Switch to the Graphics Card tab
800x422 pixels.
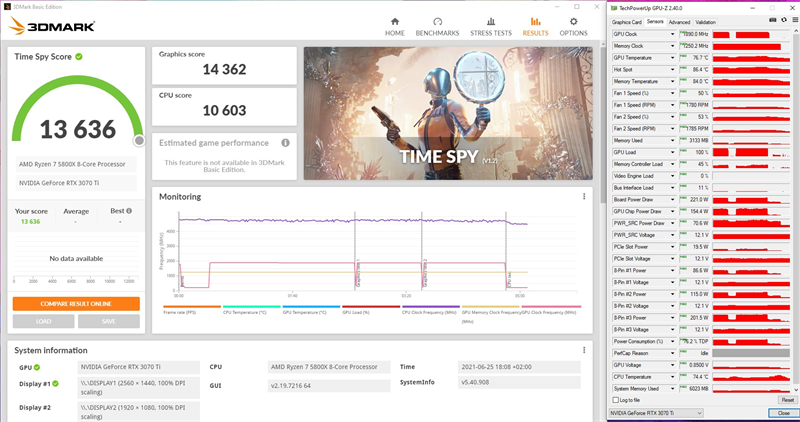[x=627, y=21]
